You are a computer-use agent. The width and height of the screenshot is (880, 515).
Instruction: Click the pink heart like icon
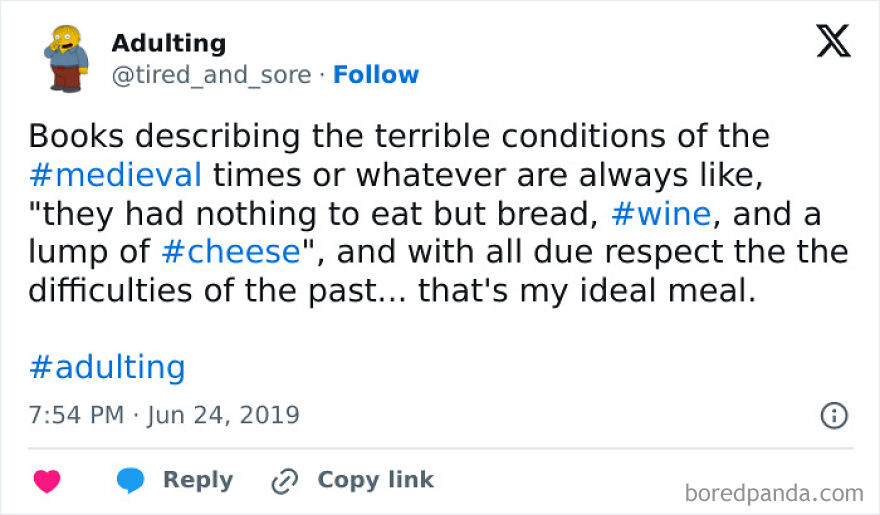[x=47, y=481]
